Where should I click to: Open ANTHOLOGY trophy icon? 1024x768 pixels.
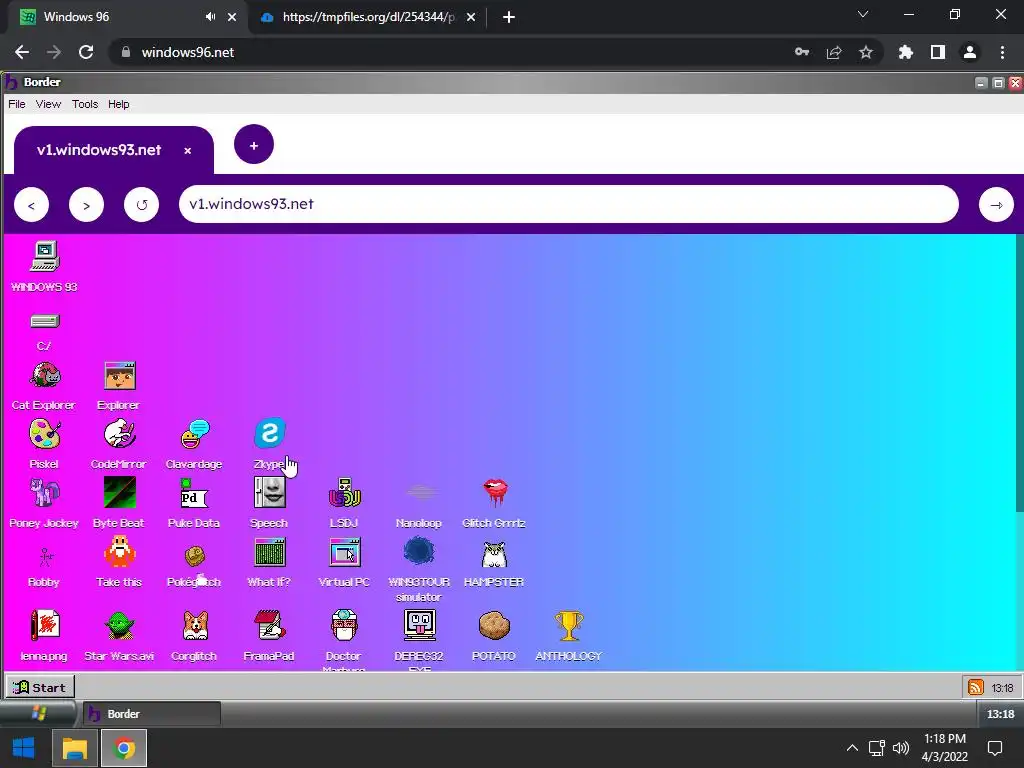pyautogui.click(x=569, y=626)
